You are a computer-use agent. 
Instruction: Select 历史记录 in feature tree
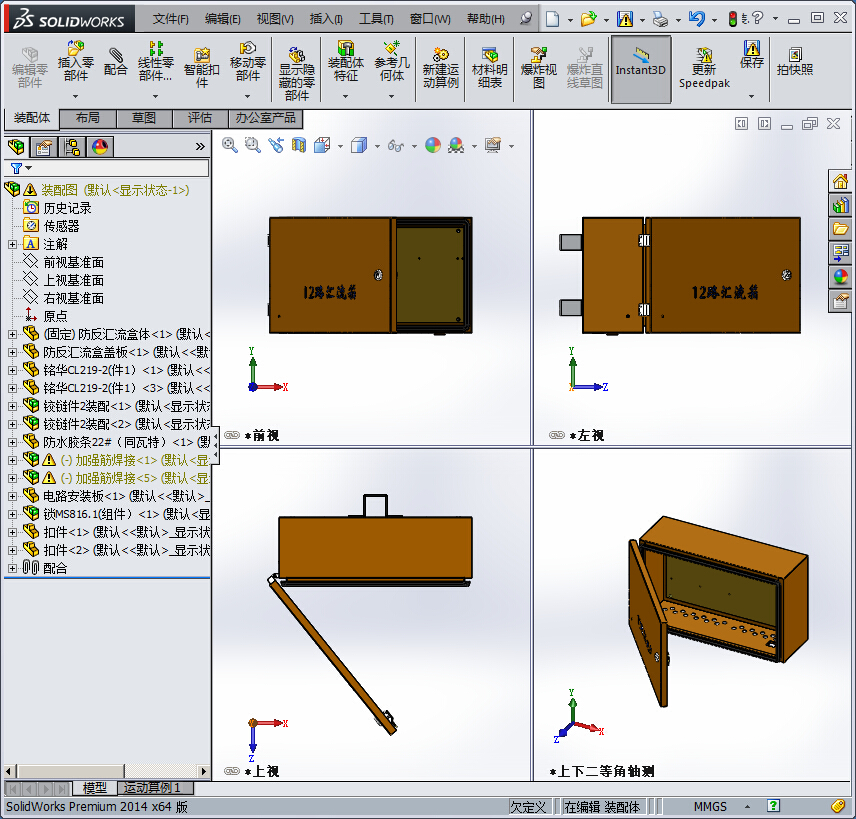(x=67, y=208)
